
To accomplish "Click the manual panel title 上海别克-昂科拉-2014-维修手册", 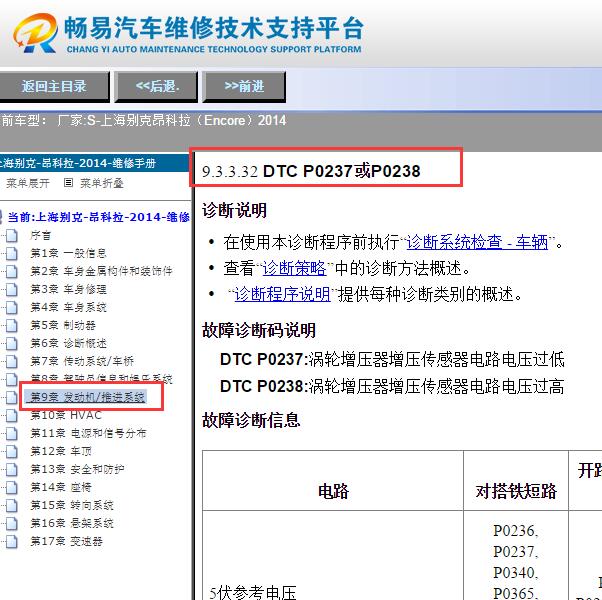I will tap(78, 164).
